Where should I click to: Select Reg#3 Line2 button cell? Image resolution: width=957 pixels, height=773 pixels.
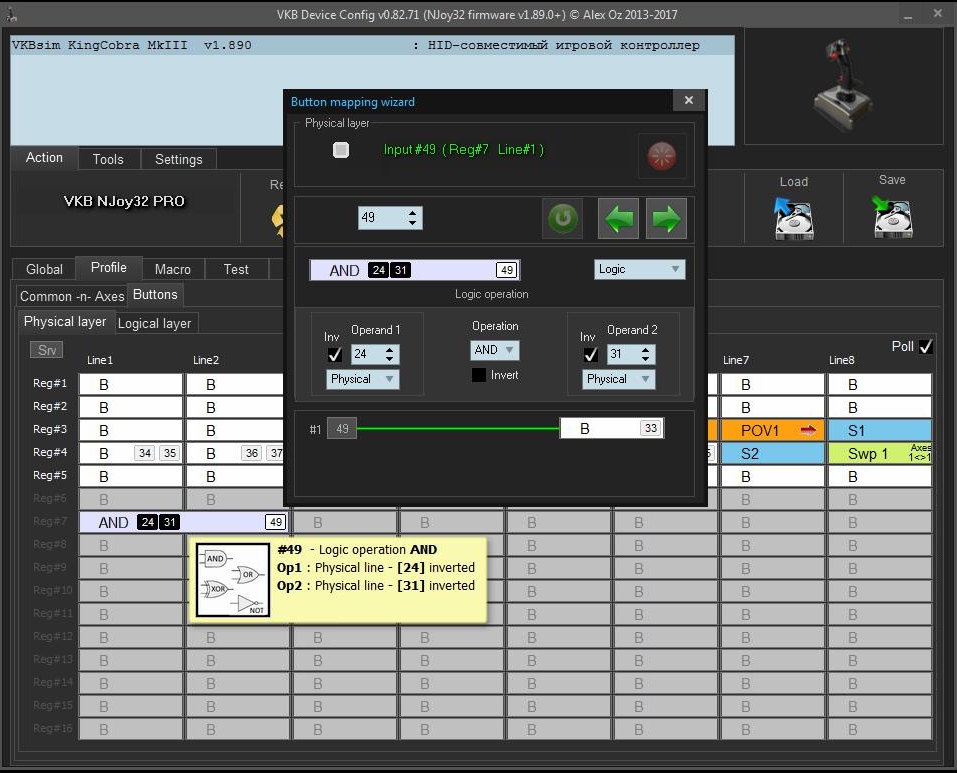click(x=235, y=430)
